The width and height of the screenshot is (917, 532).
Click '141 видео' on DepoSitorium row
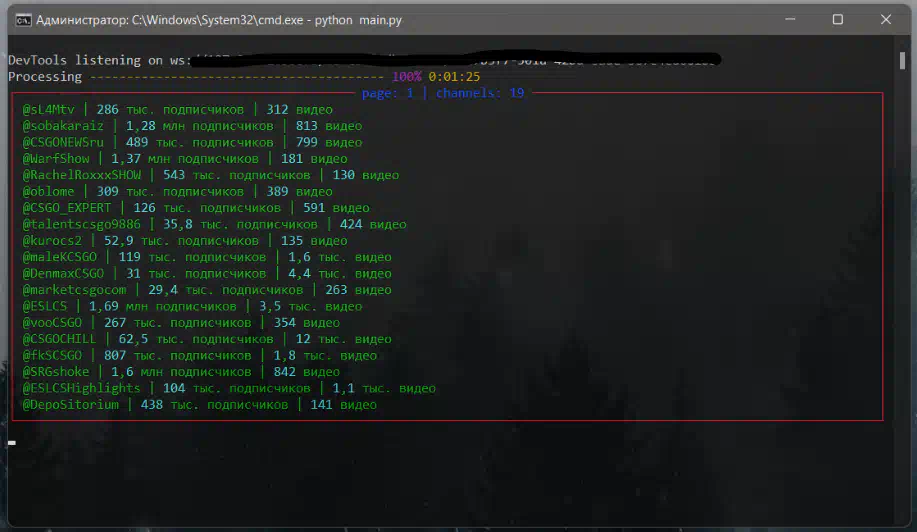tap(343, 404)
